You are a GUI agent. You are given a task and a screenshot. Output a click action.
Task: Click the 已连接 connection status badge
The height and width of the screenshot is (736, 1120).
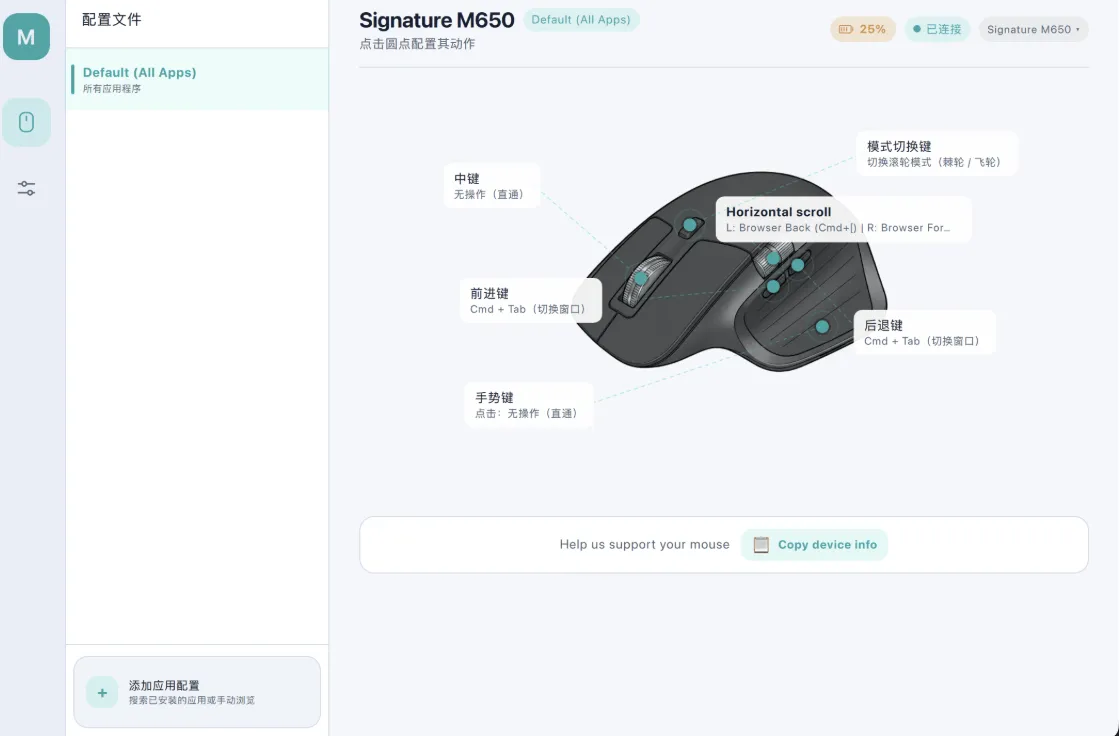937,29
